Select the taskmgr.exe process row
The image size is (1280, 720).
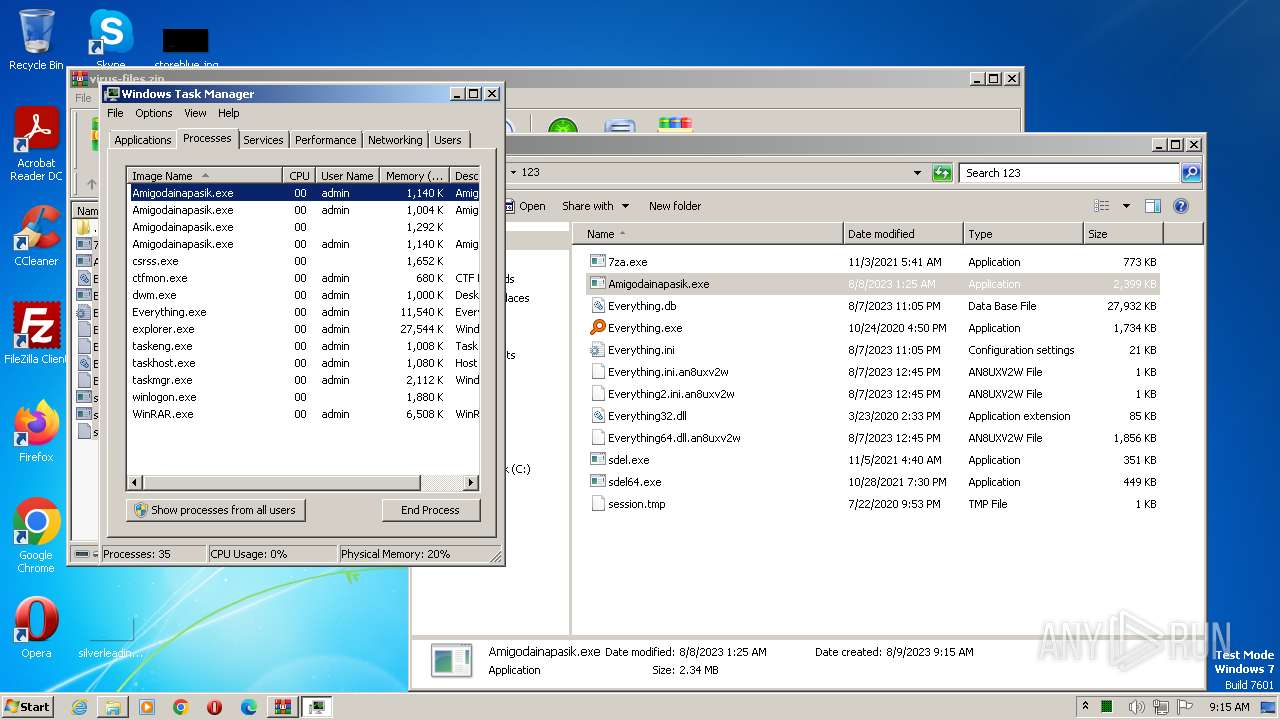304,380
